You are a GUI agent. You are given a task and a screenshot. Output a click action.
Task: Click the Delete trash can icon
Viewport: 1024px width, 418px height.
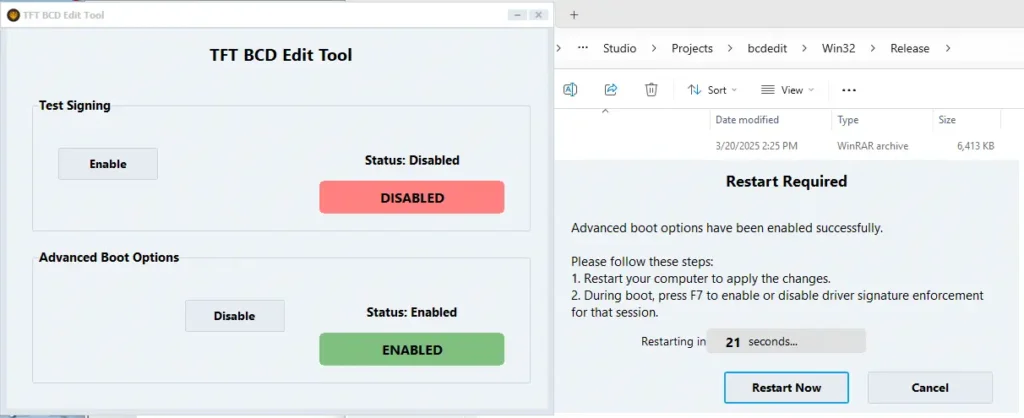click(651, 90)
